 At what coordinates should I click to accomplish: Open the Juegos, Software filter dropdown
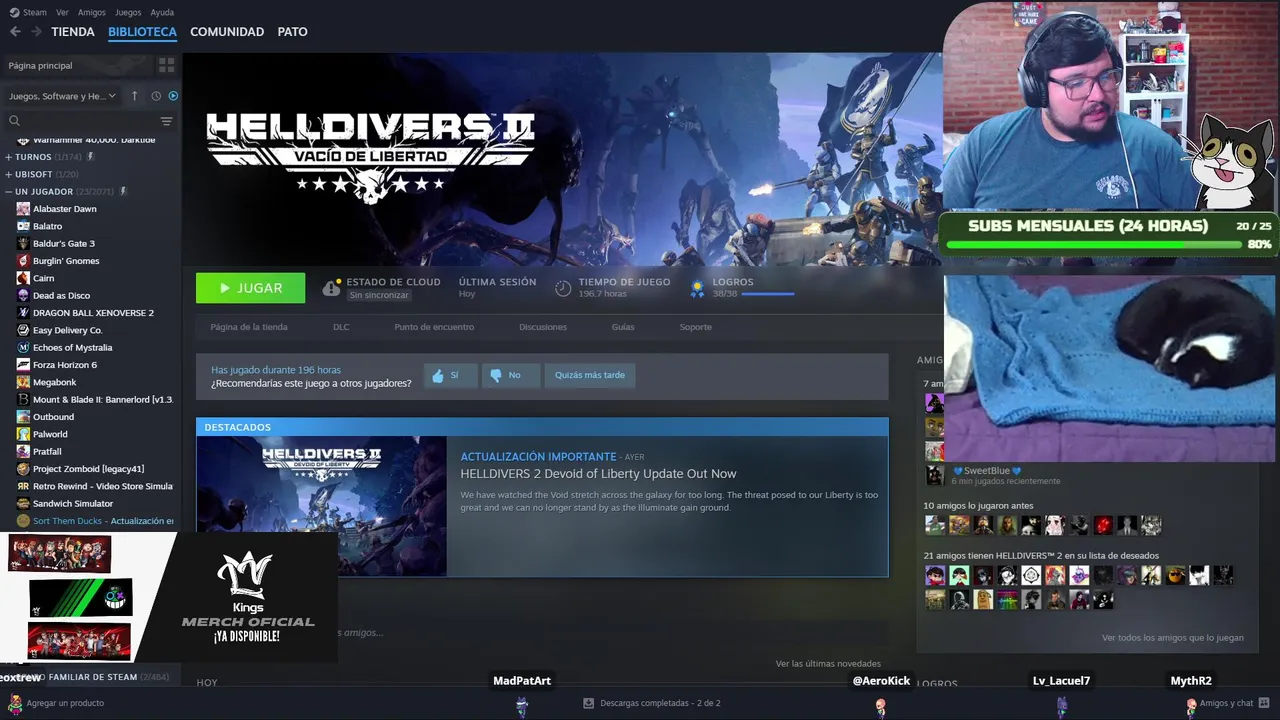[x=62, y=96]
